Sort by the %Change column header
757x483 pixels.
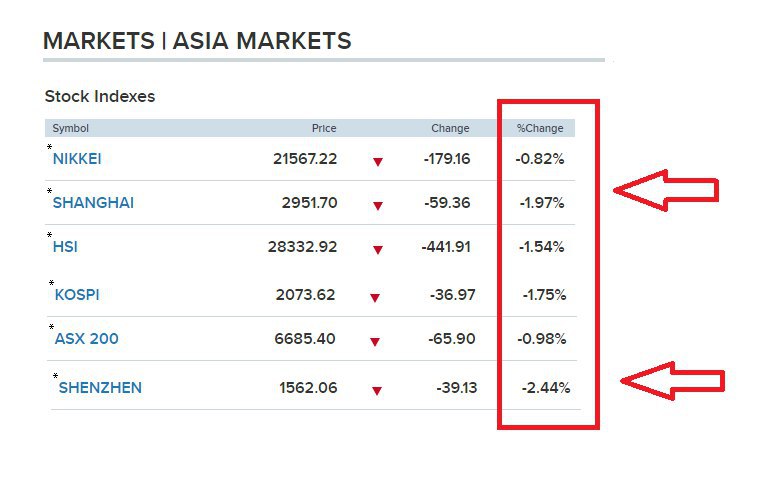tap(540, 128)
